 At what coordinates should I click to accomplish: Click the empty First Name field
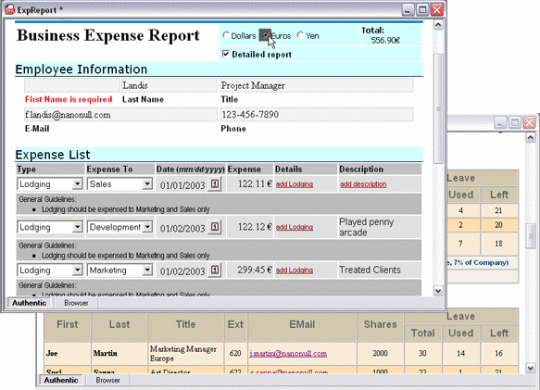coord(72,85)
